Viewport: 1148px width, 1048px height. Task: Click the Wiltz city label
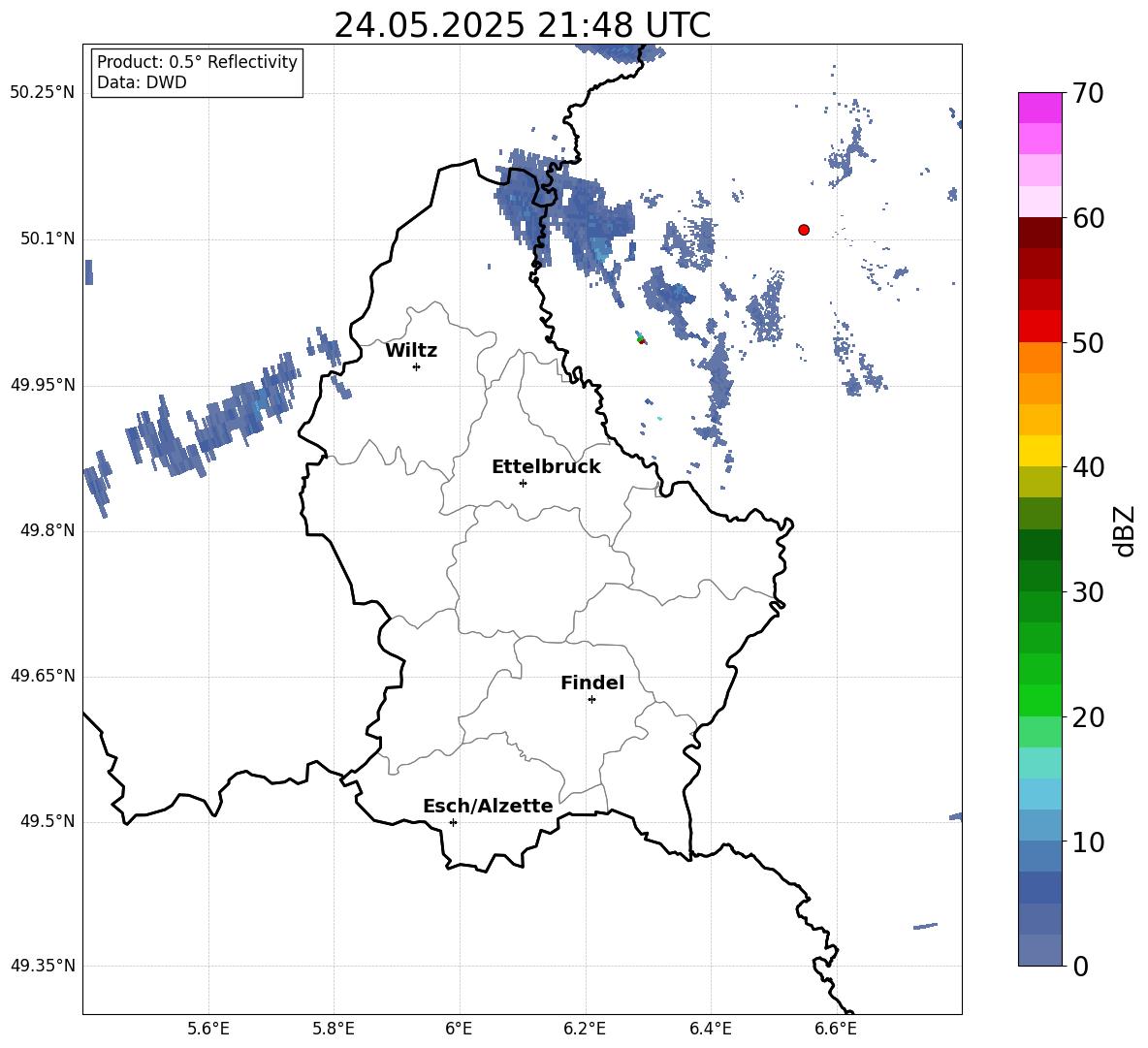click(411, 351)
